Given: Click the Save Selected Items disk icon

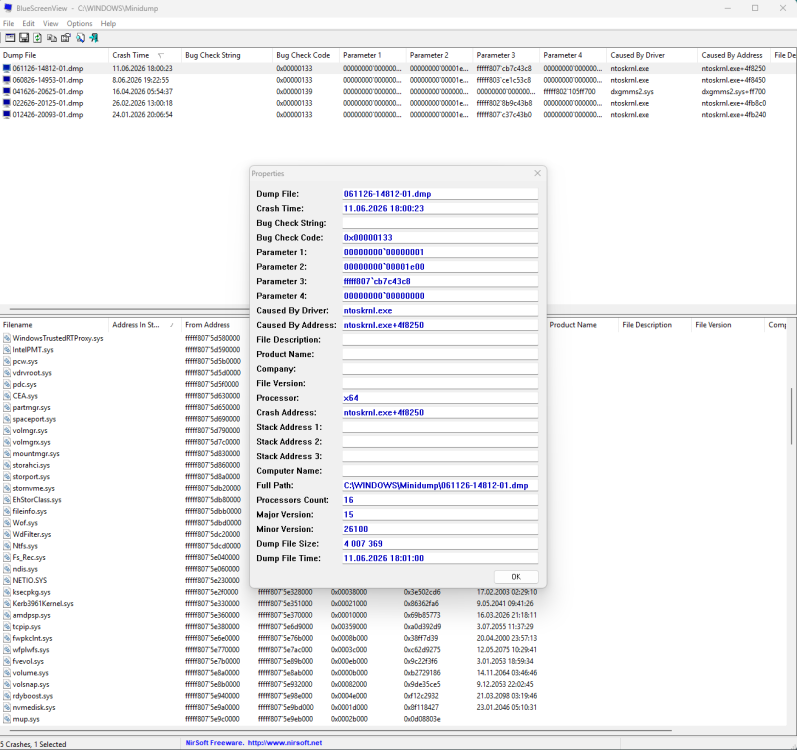Looking at the screenshot, I should [24, 38].
